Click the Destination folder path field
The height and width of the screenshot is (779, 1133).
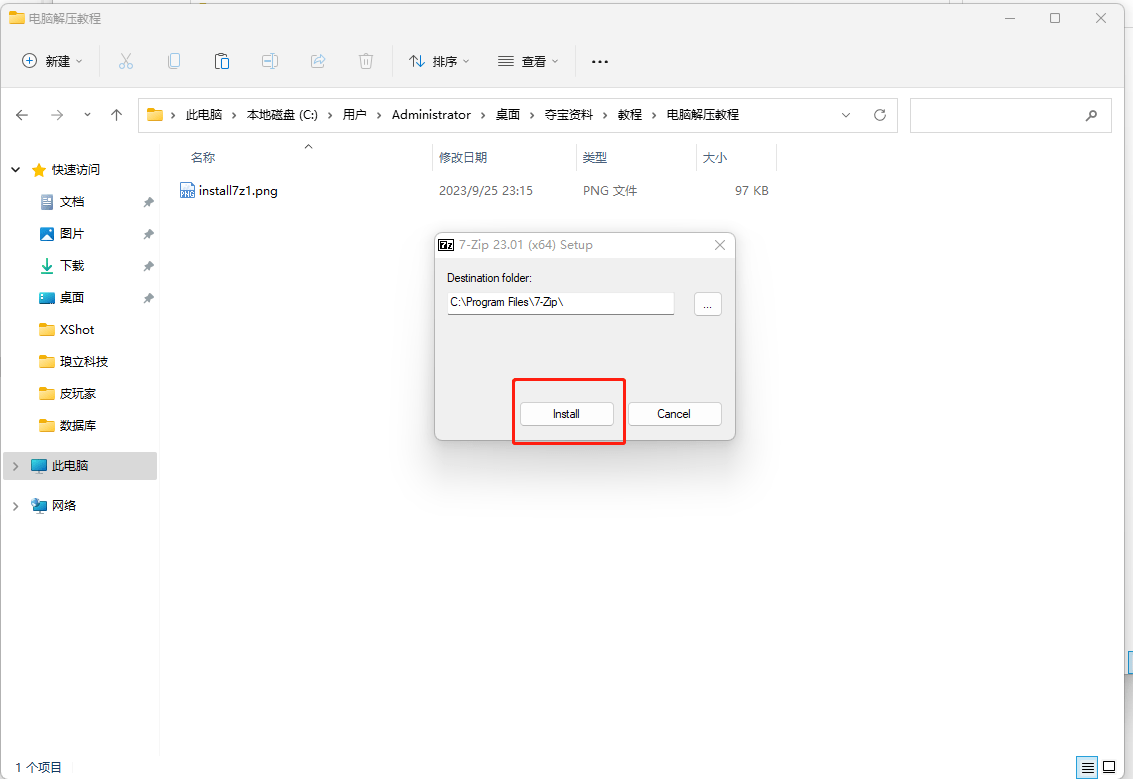560,302
